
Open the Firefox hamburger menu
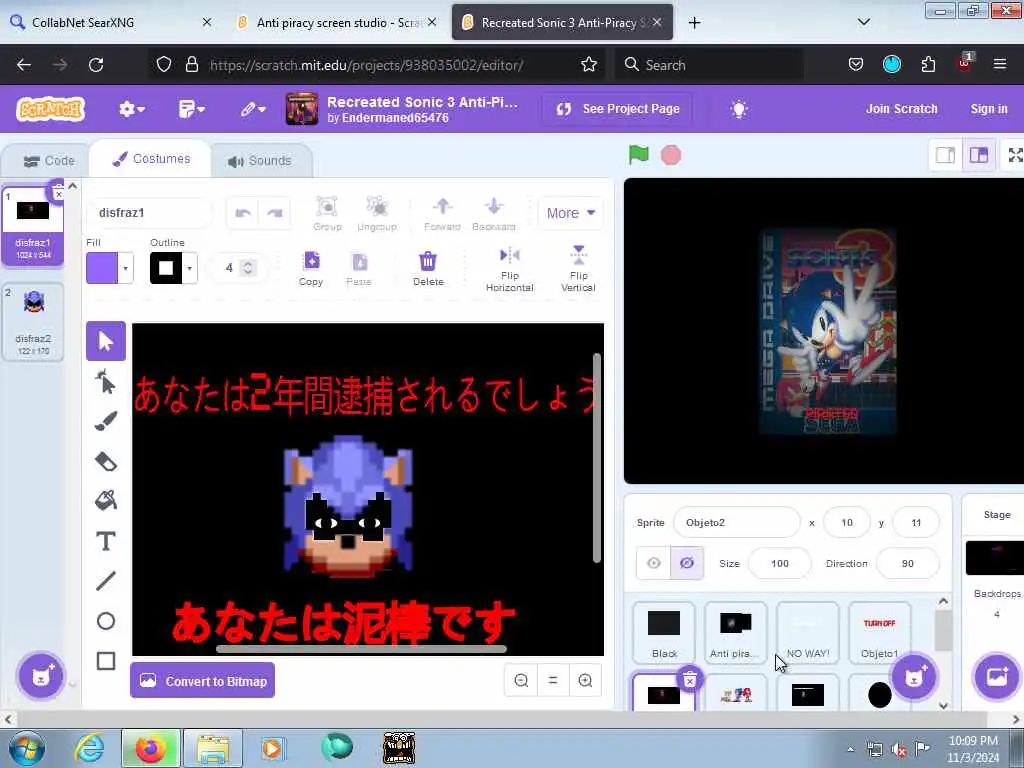(999, 64)
